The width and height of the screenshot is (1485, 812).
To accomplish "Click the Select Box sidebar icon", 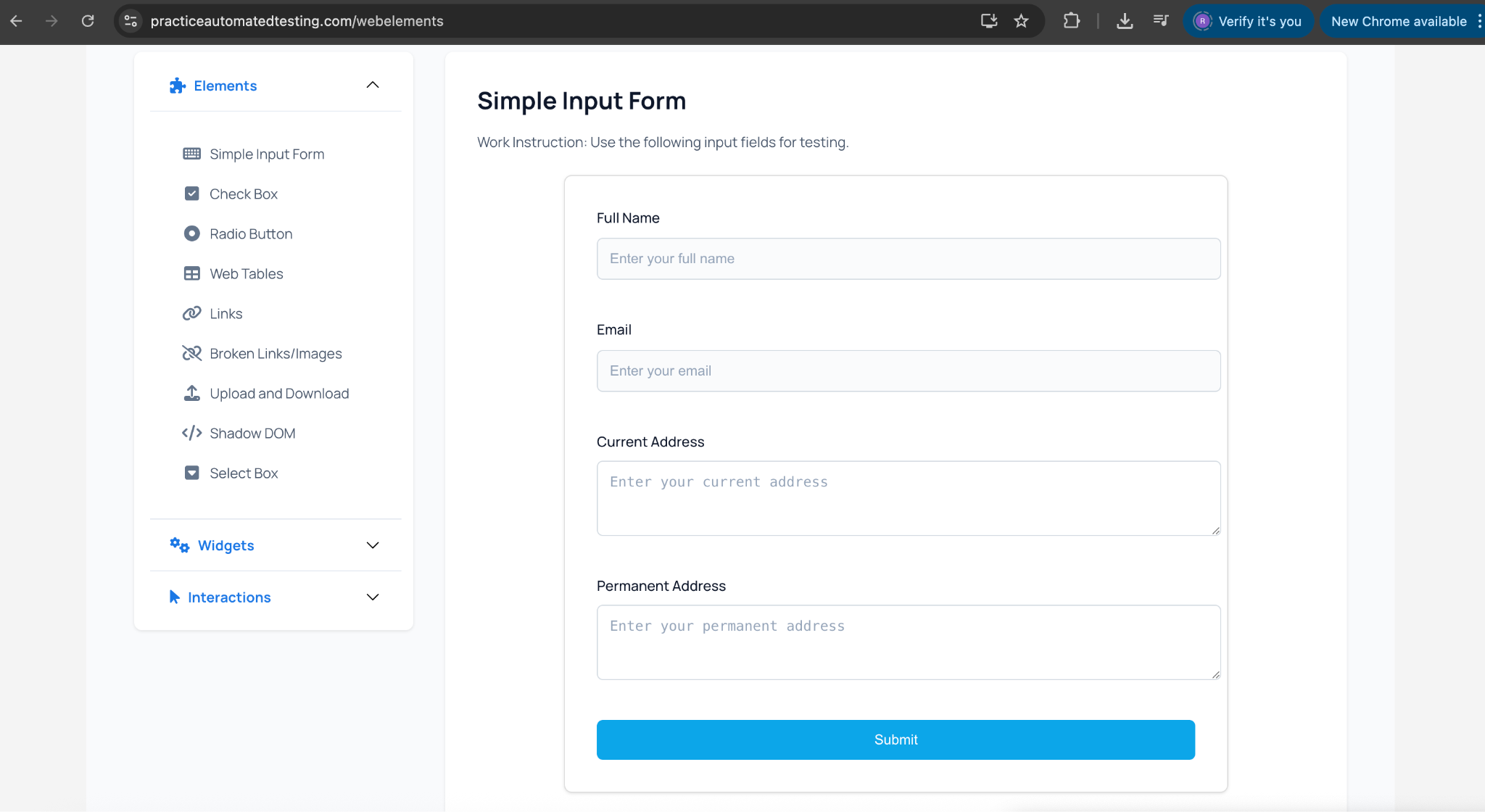I will (x=191, y=473).
